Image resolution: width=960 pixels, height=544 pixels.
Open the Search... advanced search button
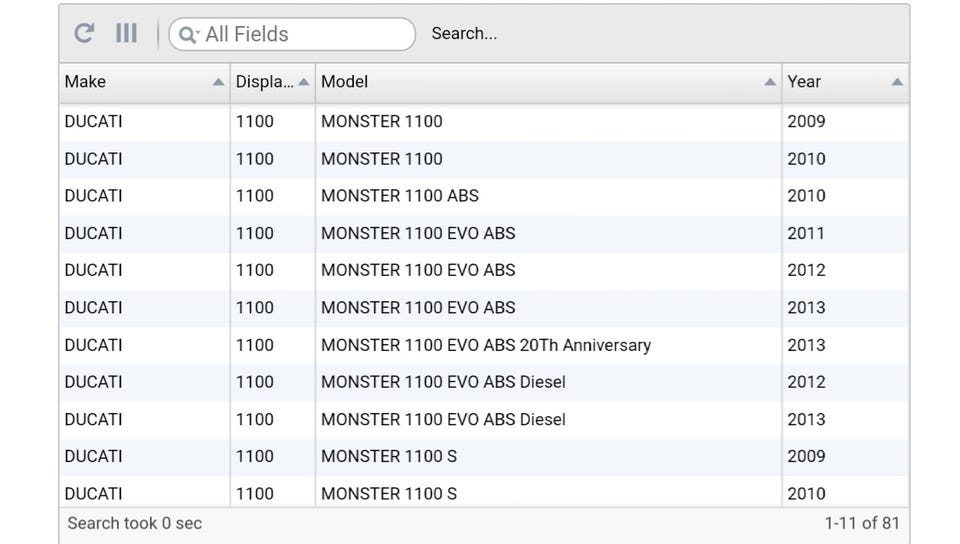(464, 33)
